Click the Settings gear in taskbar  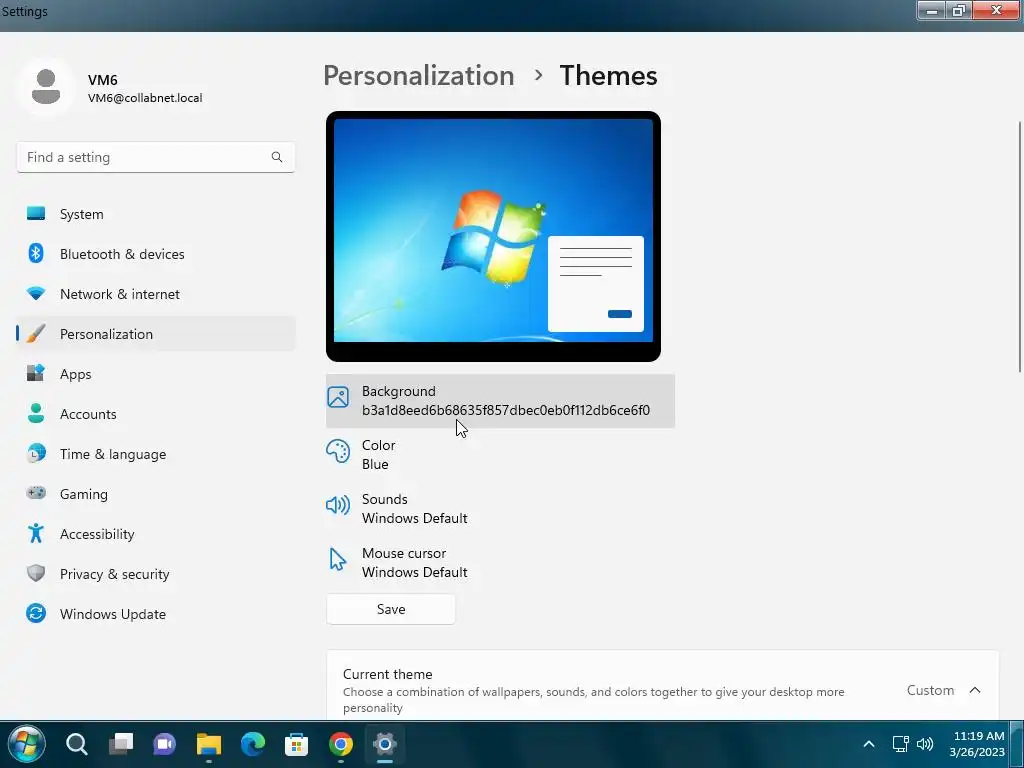tap(385, 744)
